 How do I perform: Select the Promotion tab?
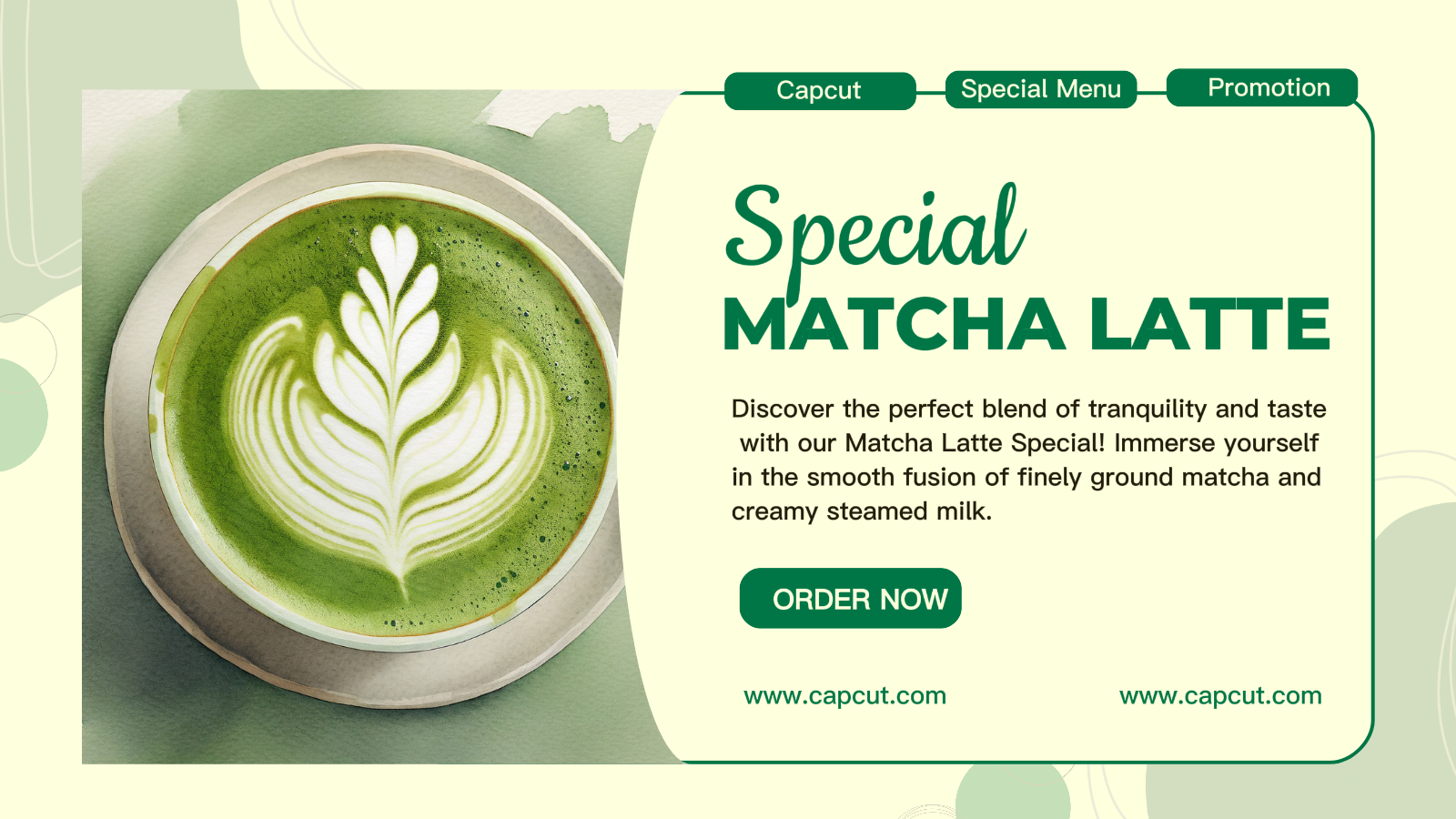tap(1262, 87)
